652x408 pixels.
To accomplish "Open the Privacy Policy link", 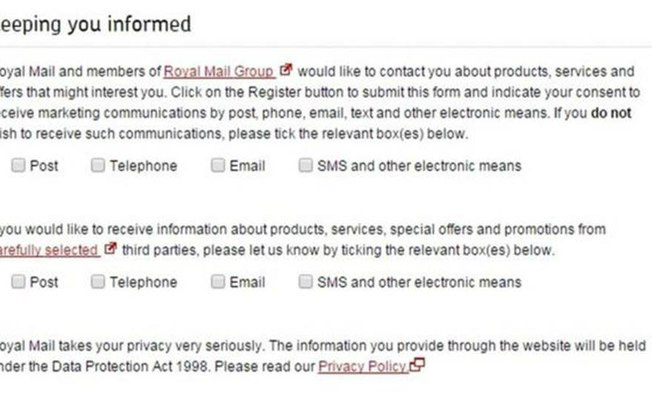I will (362, 367).
